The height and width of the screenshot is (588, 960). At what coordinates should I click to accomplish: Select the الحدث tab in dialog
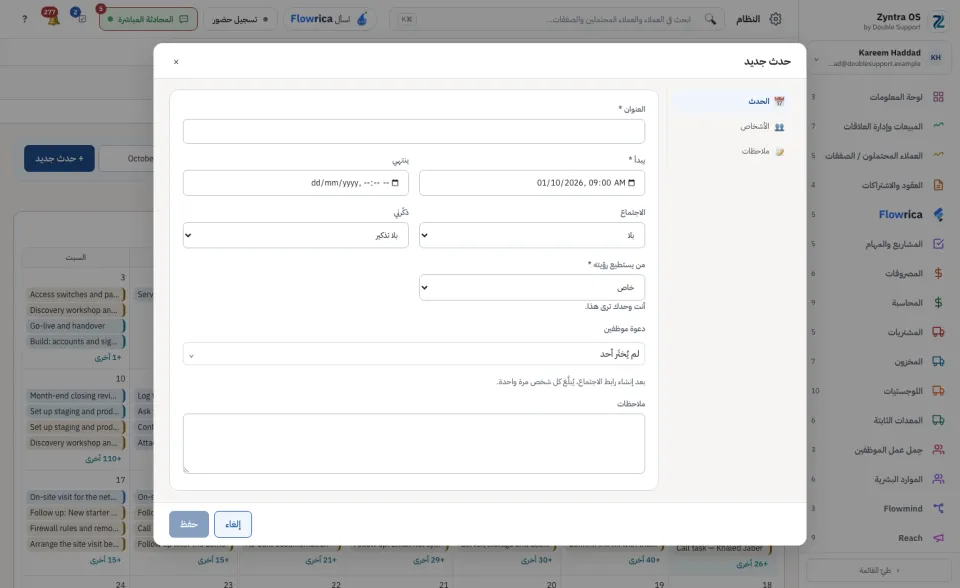point(729,101)
